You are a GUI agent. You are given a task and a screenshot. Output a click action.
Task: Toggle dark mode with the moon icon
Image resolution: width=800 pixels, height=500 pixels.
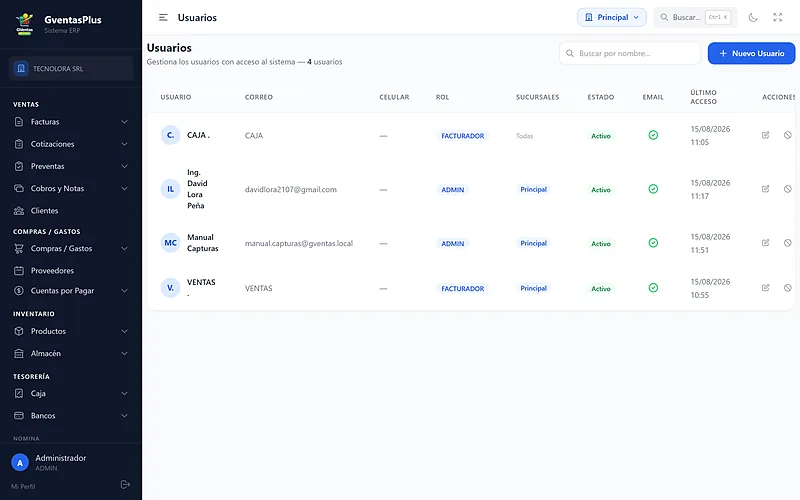coord(753,17)
